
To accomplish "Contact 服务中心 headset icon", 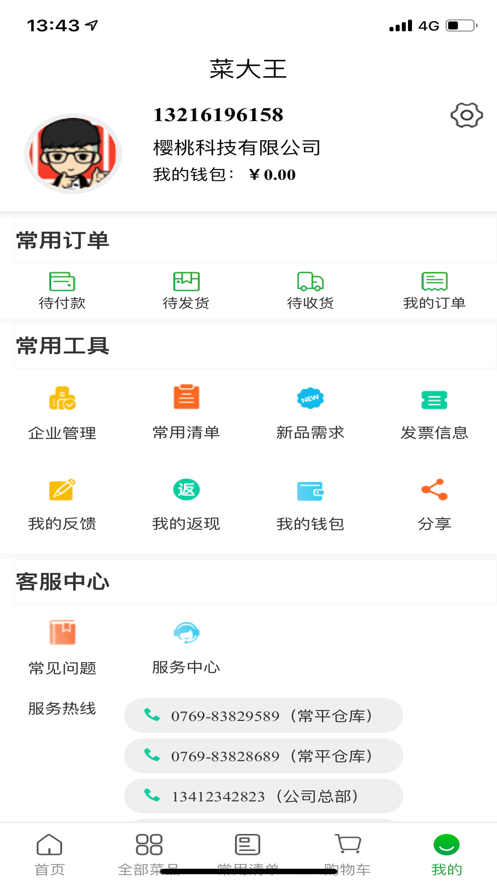I will [186, 632].
